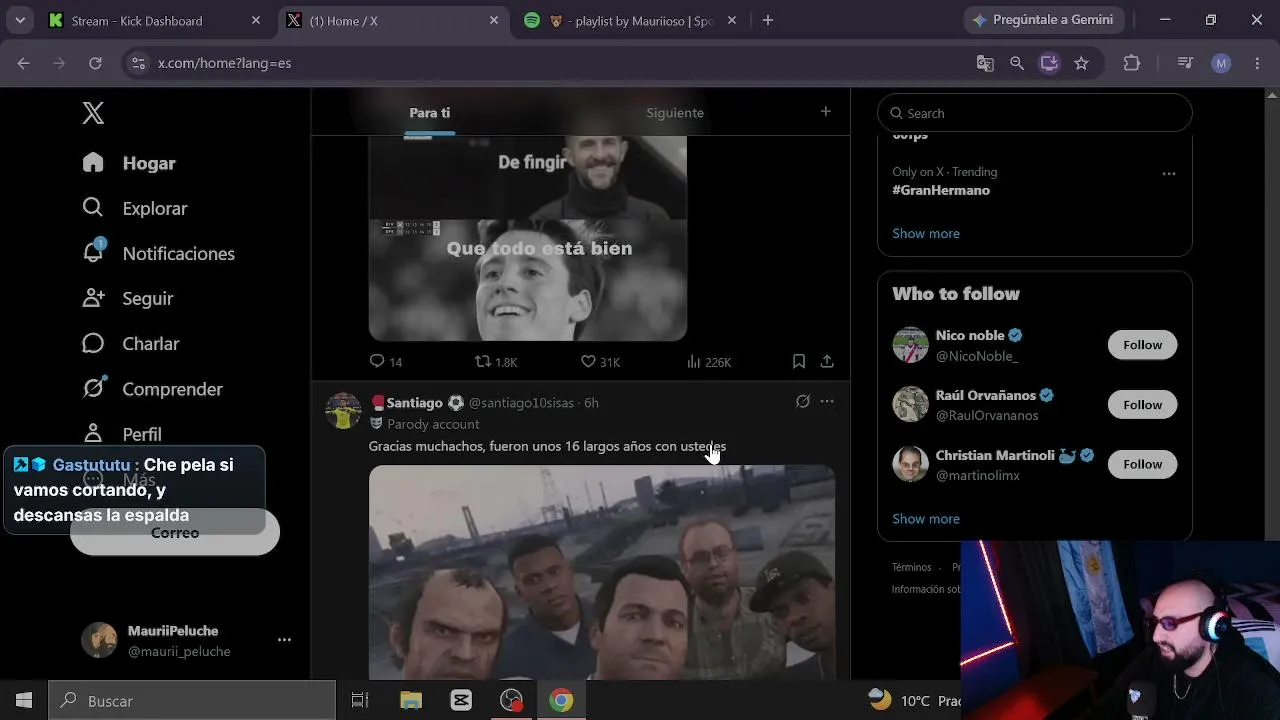Open a new browser tab
This screenshot has width=1280, height=720.
point(768,20)
